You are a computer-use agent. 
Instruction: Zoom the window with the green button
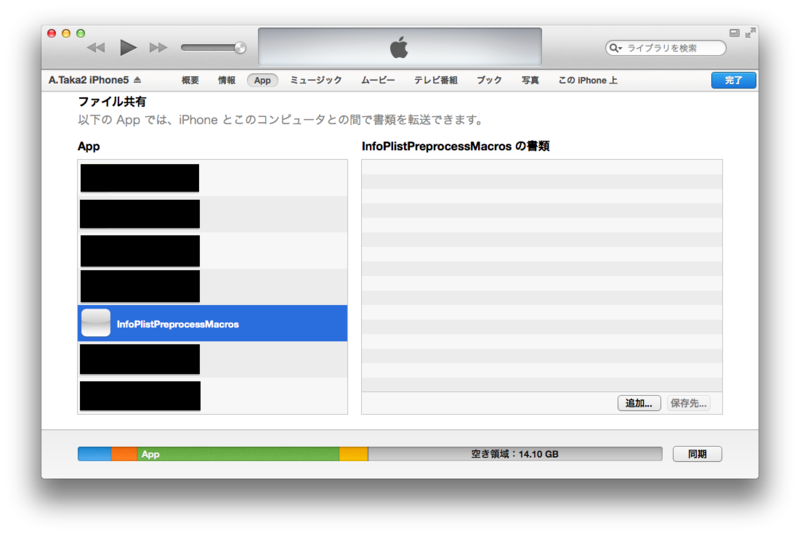81,33
